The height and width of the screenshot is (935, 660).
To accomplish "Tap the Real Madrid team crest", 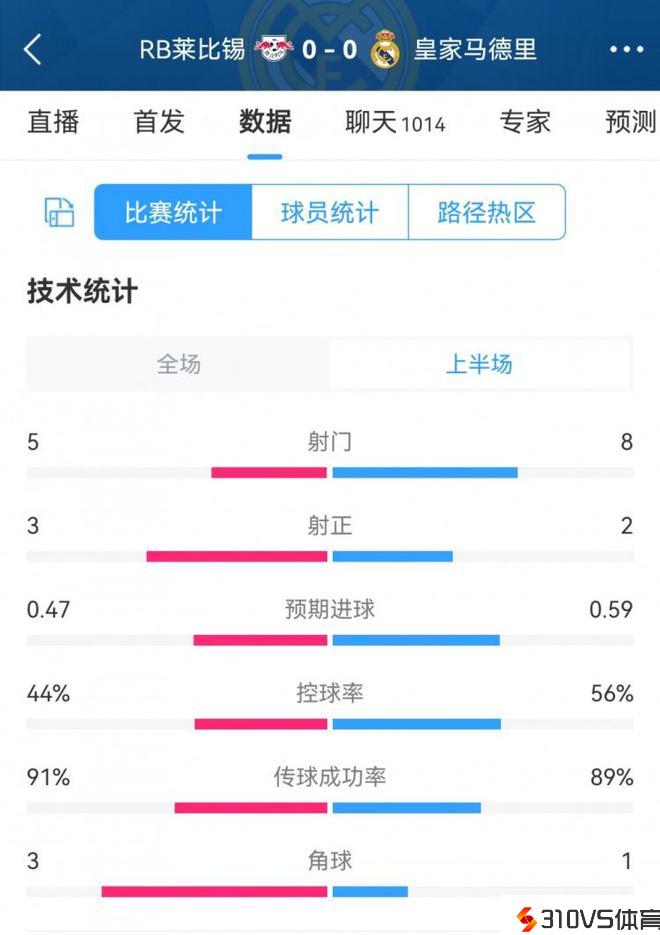I will 385,49.
